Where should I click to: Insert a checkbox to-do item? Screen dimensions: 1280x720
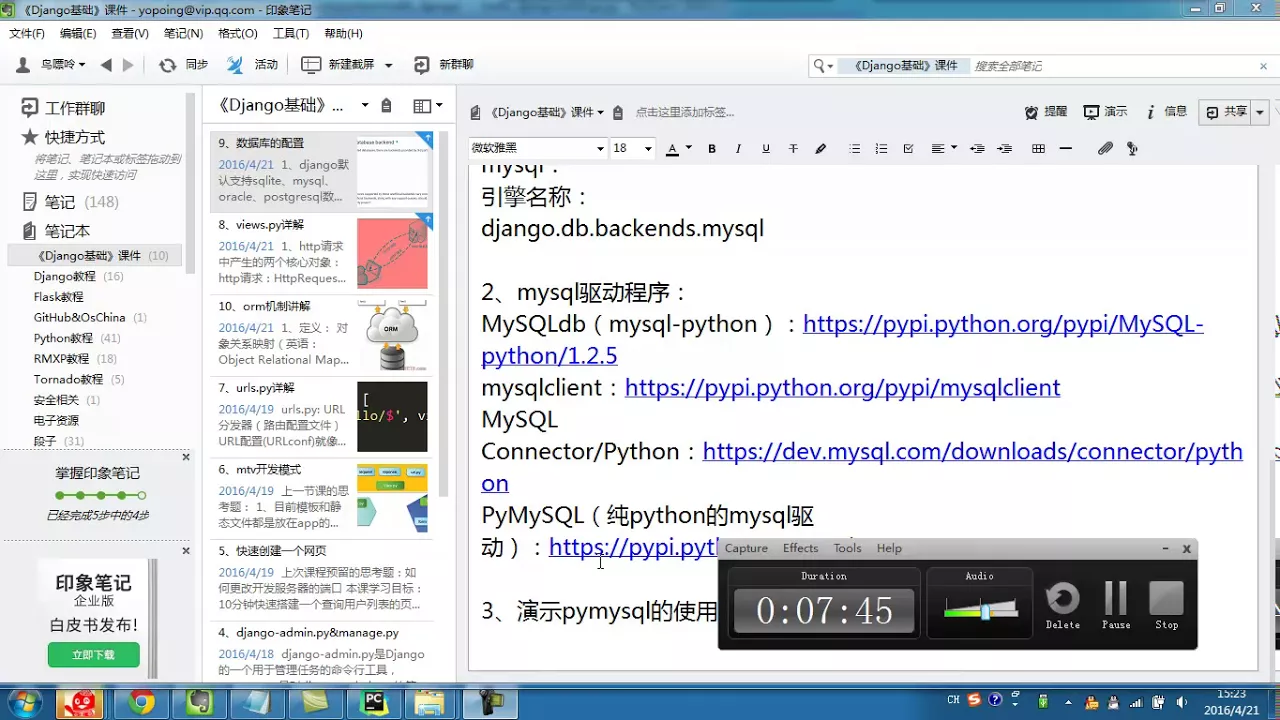[x=908, y=149]
